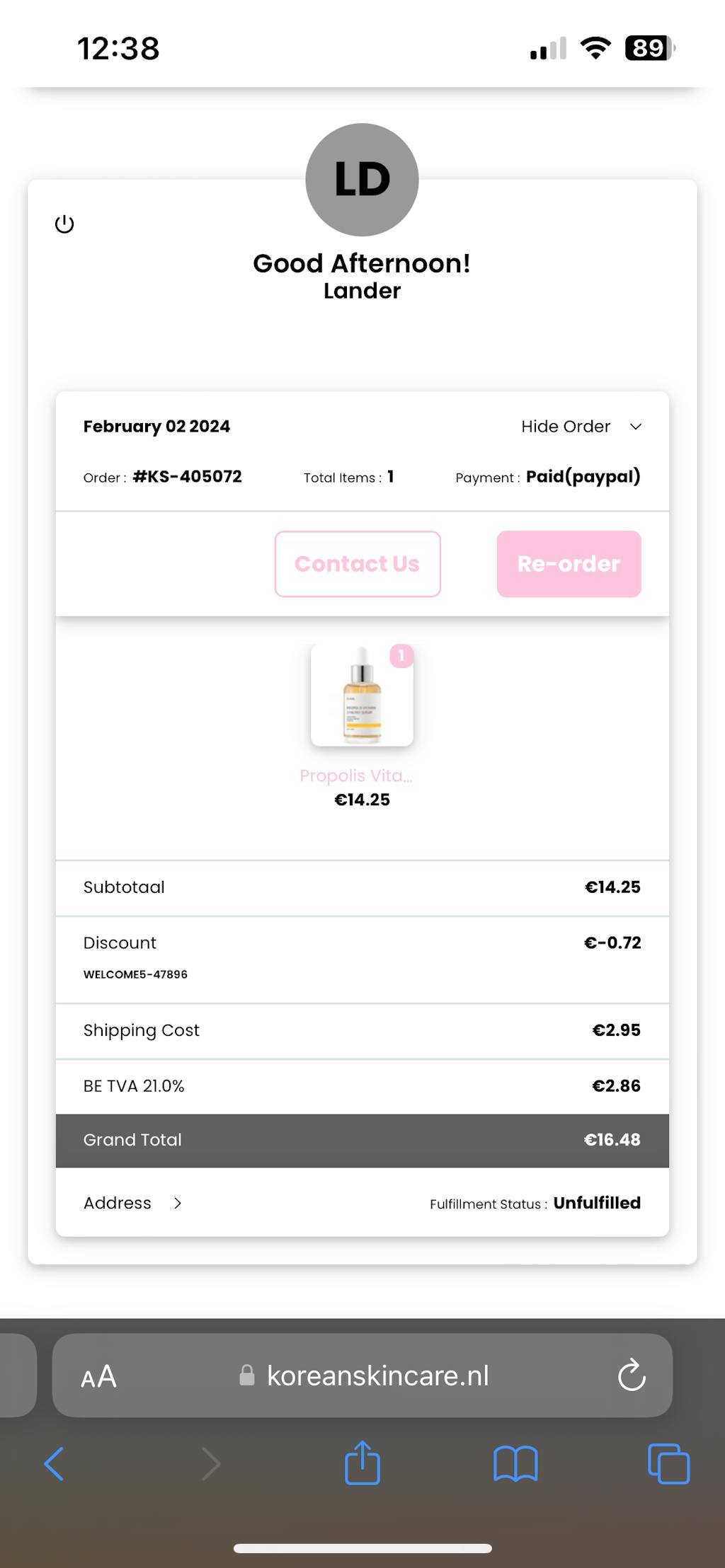Tap the koreanskincare.nl address bar
This screenshot has height=1568, width=725.
tap(377, 1376)
